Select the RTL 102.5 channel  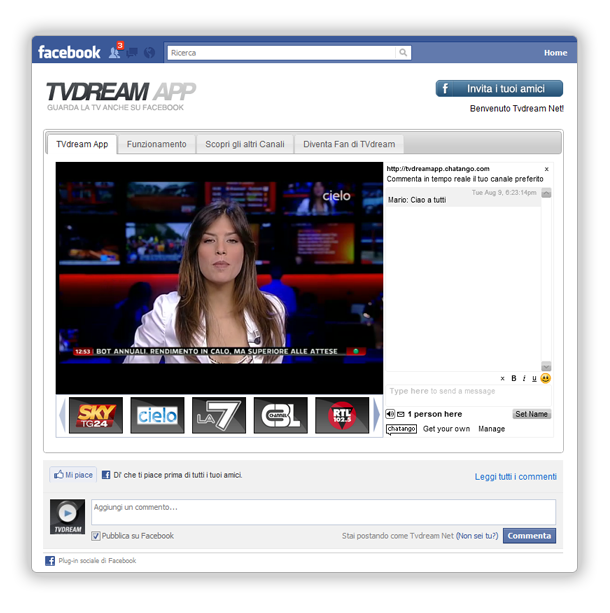pos(342,415)
